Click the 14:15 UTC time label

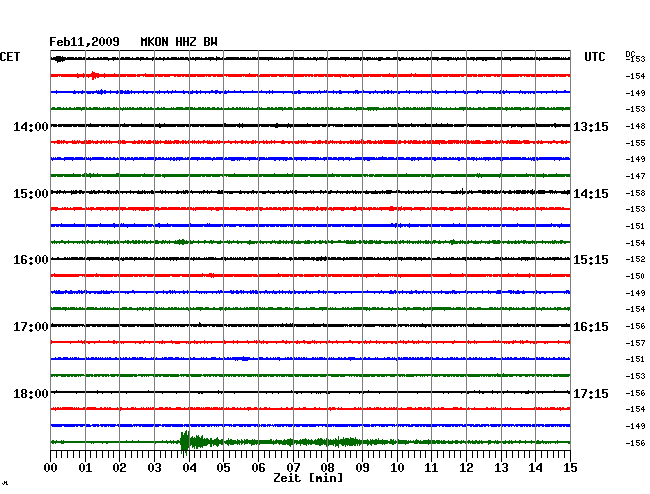(x=591, y=194)
